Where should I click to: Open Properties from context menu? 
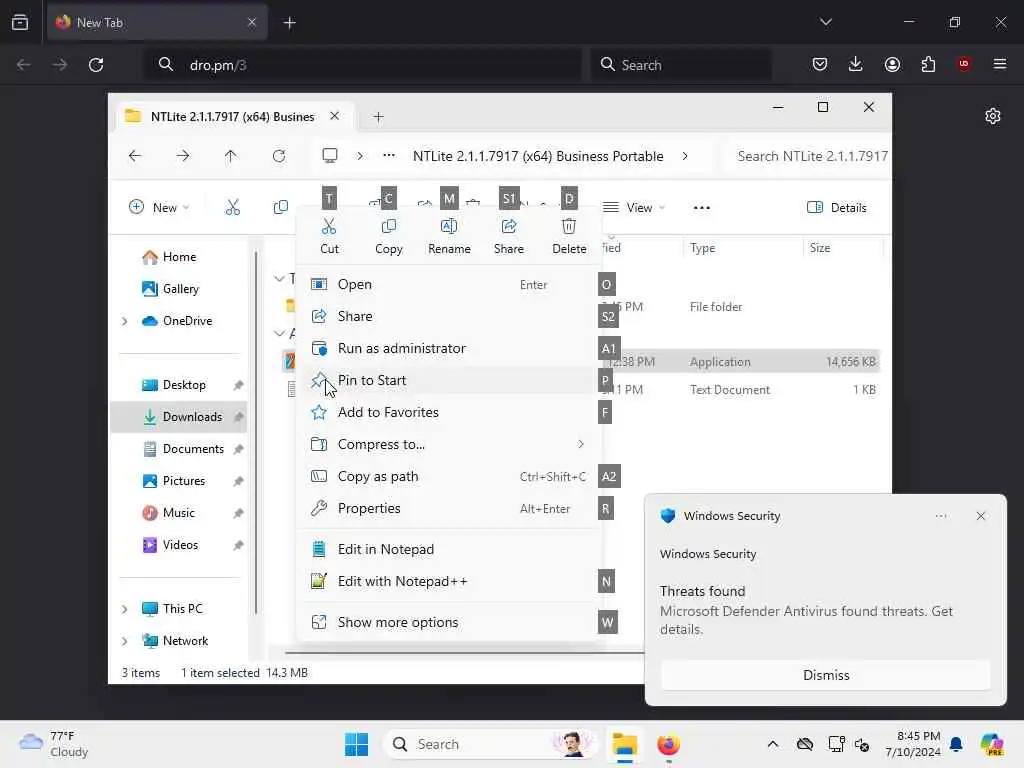click(449, 508)
